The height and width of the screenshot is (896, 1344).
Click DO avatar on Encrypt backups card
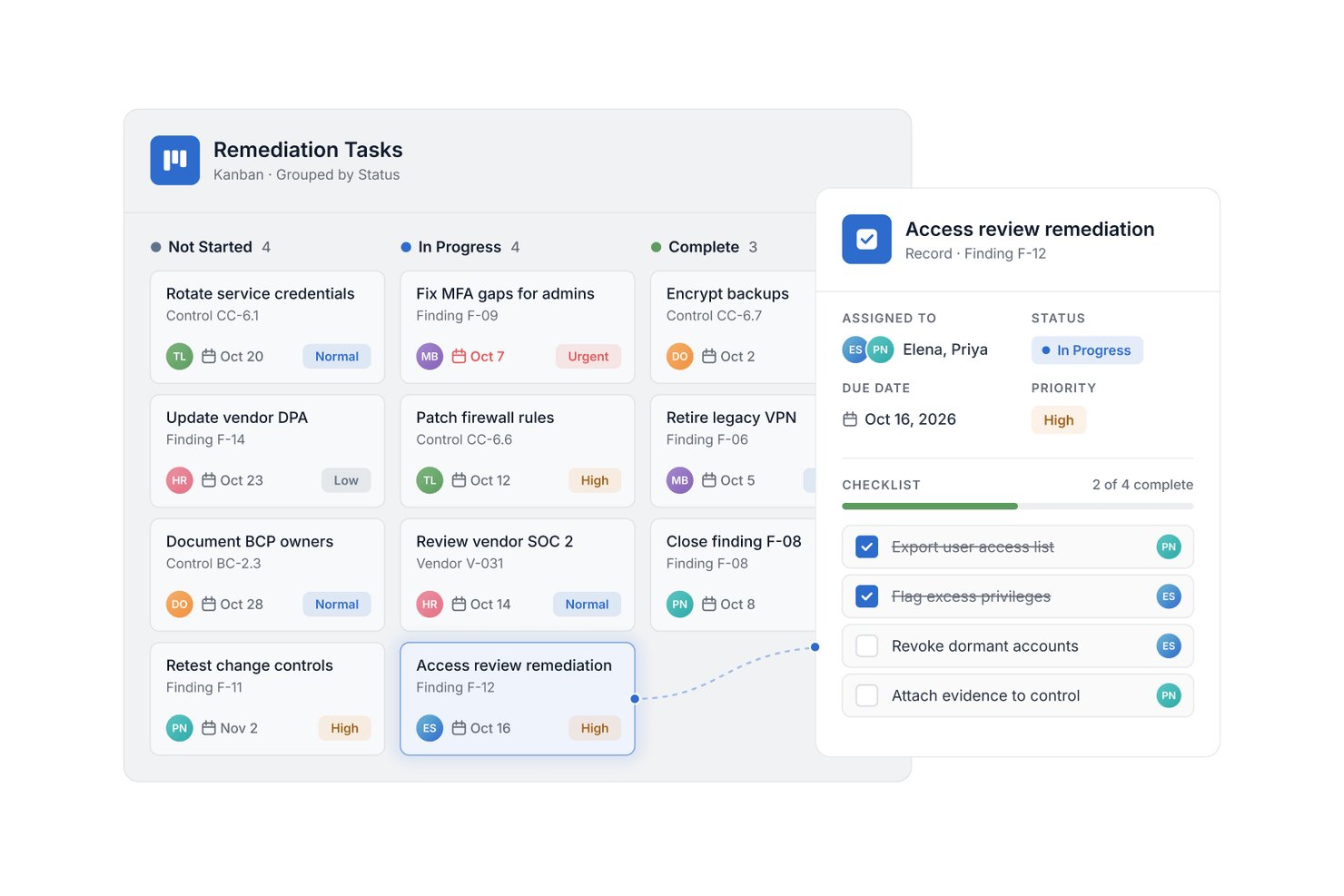tap(680, 357)
